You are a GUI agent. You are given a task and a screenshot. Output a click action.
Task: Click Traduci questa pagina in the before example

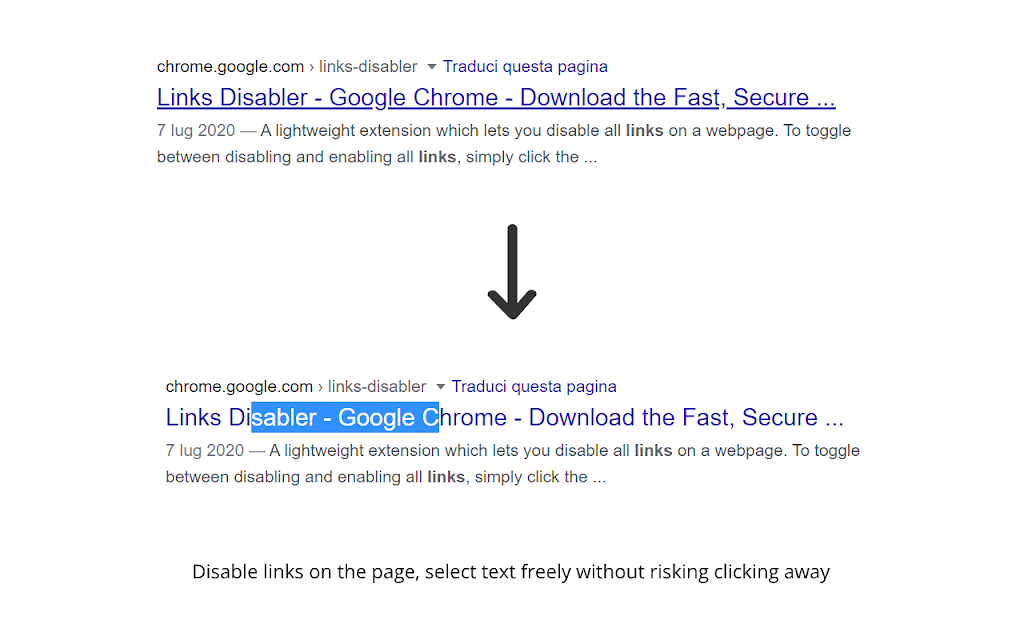click(x=525, y=67)
